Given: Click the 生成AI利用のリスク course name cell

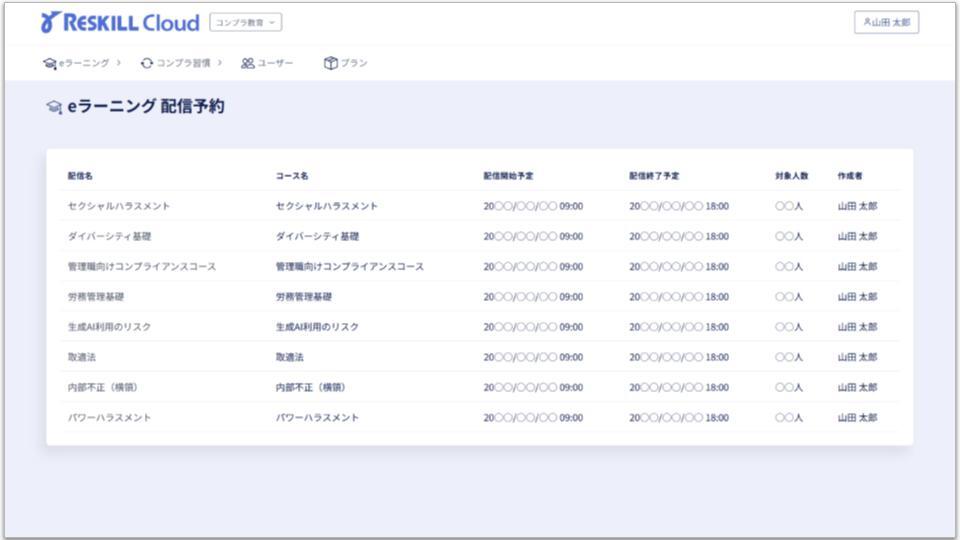Looking at the screenshot, I should (317, 327).
